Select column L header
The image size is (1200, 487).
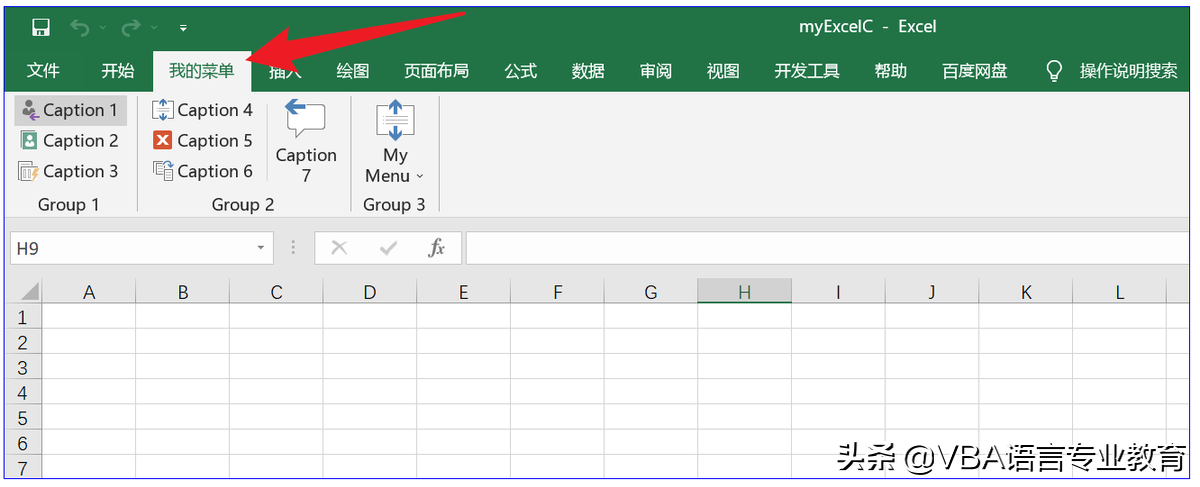pos(1120,292)
